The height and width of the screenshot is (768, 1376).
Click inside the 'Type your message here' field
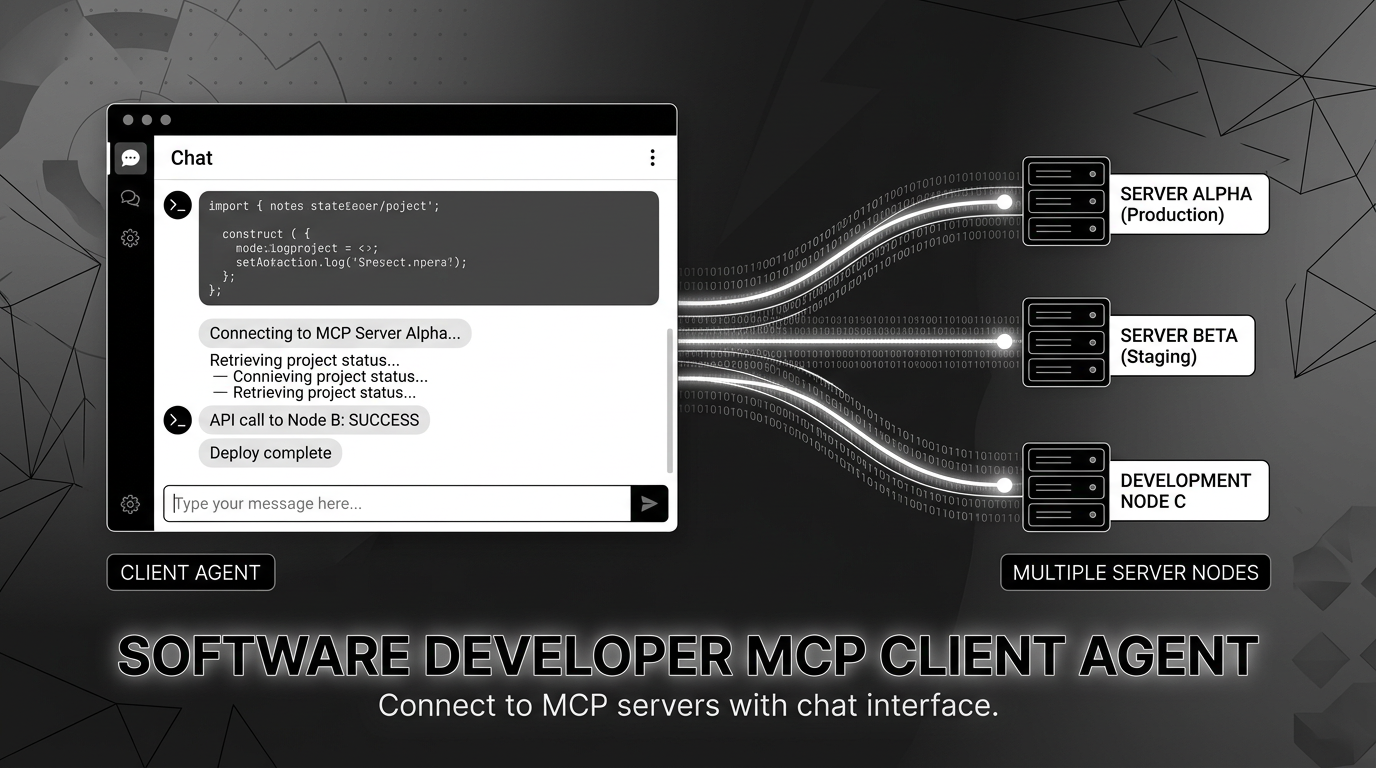pos(390,503)
